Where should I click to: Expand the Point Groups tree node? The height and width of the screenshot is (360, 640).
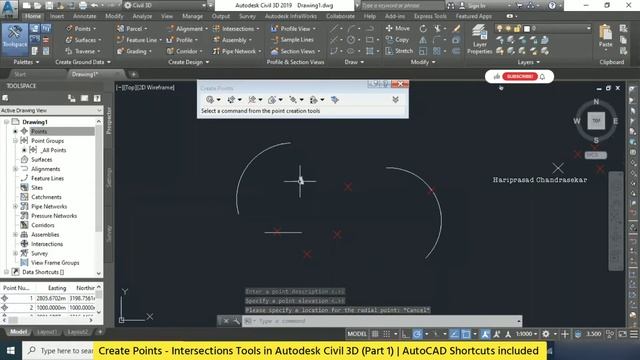click(x=16, y=141)
